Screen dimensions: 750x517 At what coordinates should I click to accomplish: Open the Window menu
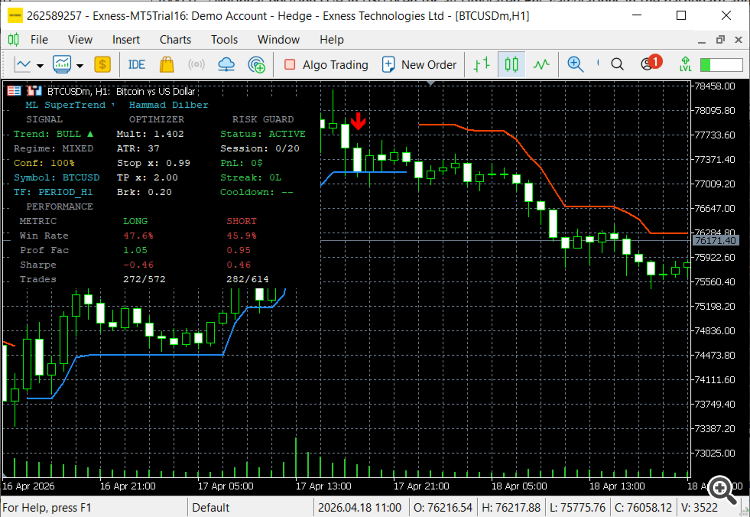pyautogui.click(x=278, y=40)
